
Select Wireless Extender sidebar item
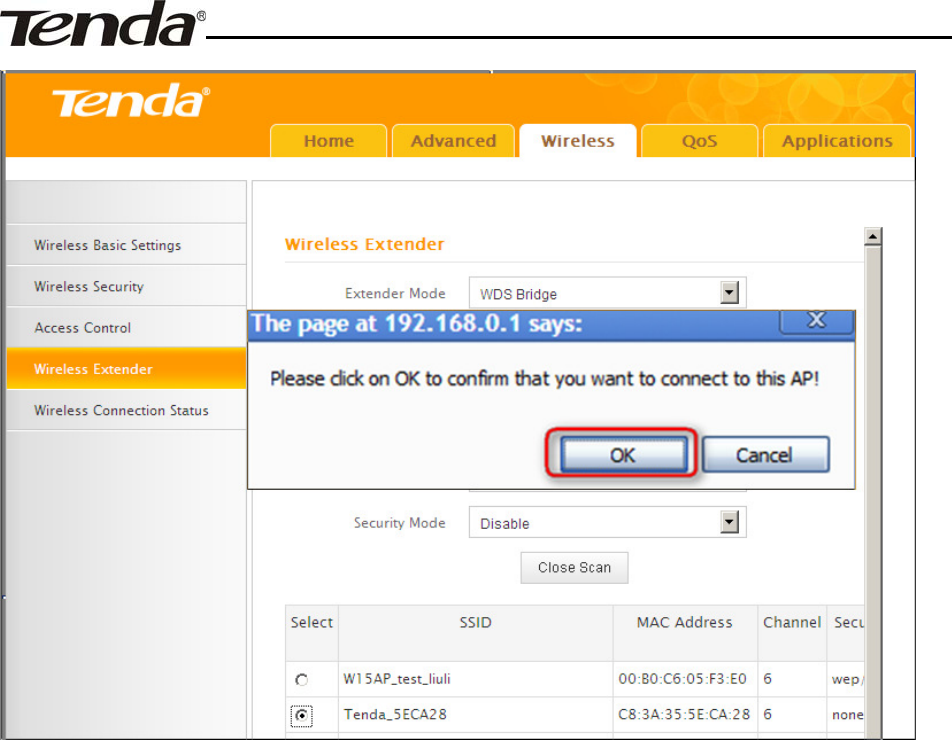point(126,368)
